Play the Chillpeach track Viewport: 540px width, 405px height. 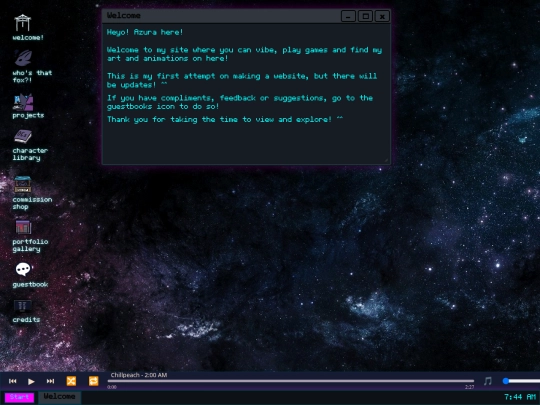click(31, 381)
